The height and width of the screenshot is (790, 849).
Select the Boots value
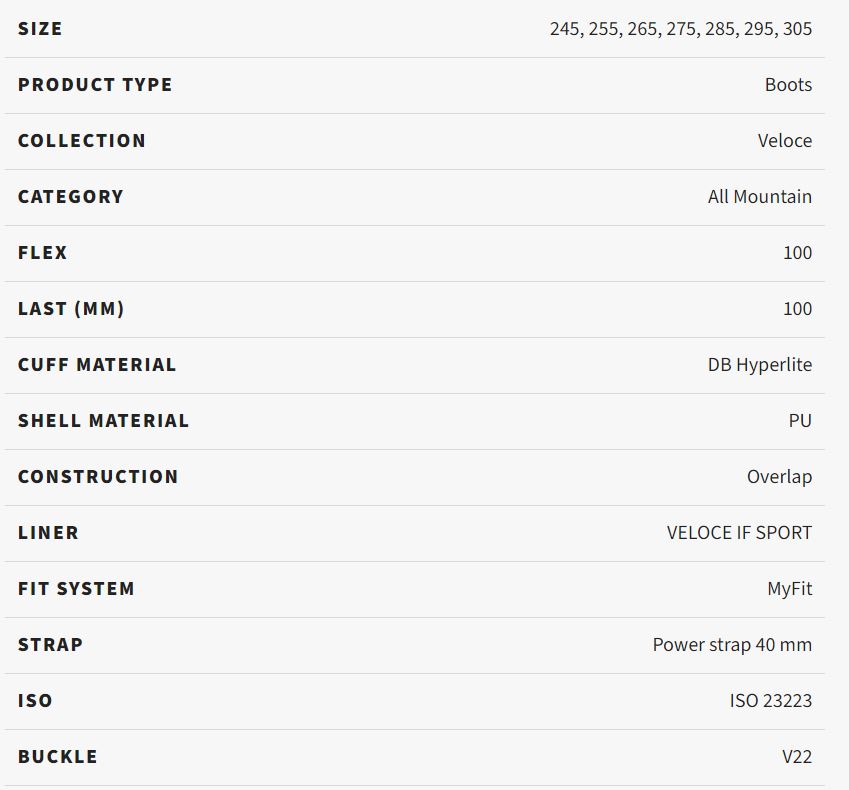(x=788, y=84)
